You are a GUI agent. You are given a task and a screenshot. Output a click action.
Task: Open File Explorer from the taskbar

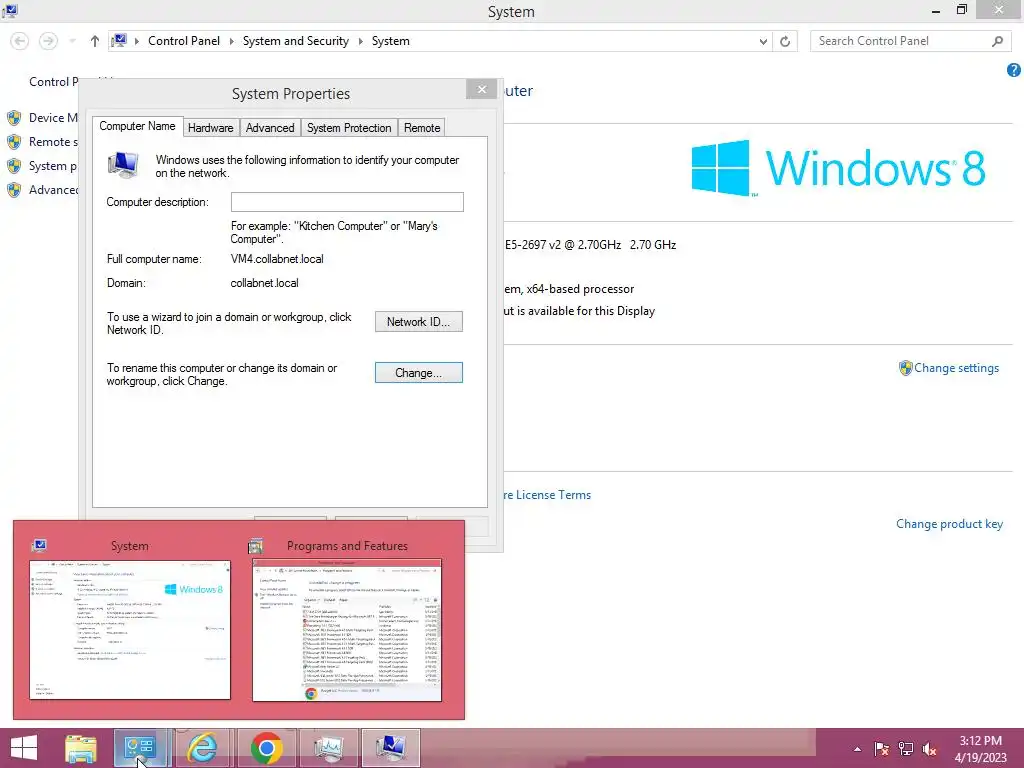[x=81, y=748]
